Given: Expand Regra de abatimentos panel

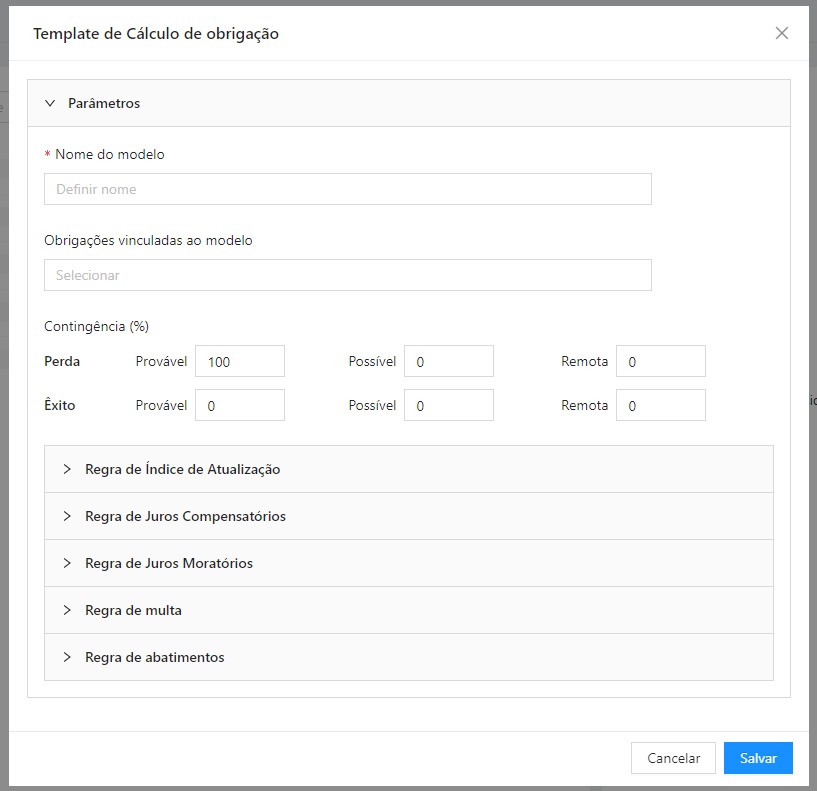Looking at the screenshot, I should tap(408, 657).
